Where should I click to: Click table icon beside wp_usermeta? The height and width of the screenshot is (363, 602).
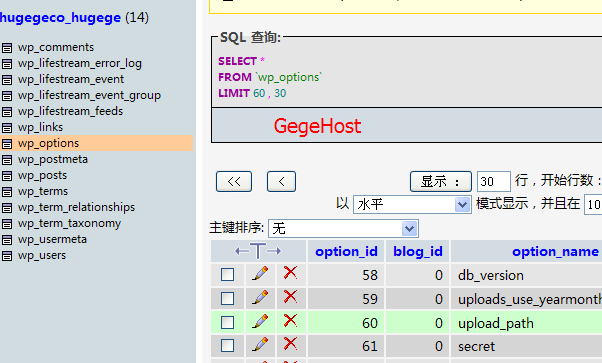[7, 240]
